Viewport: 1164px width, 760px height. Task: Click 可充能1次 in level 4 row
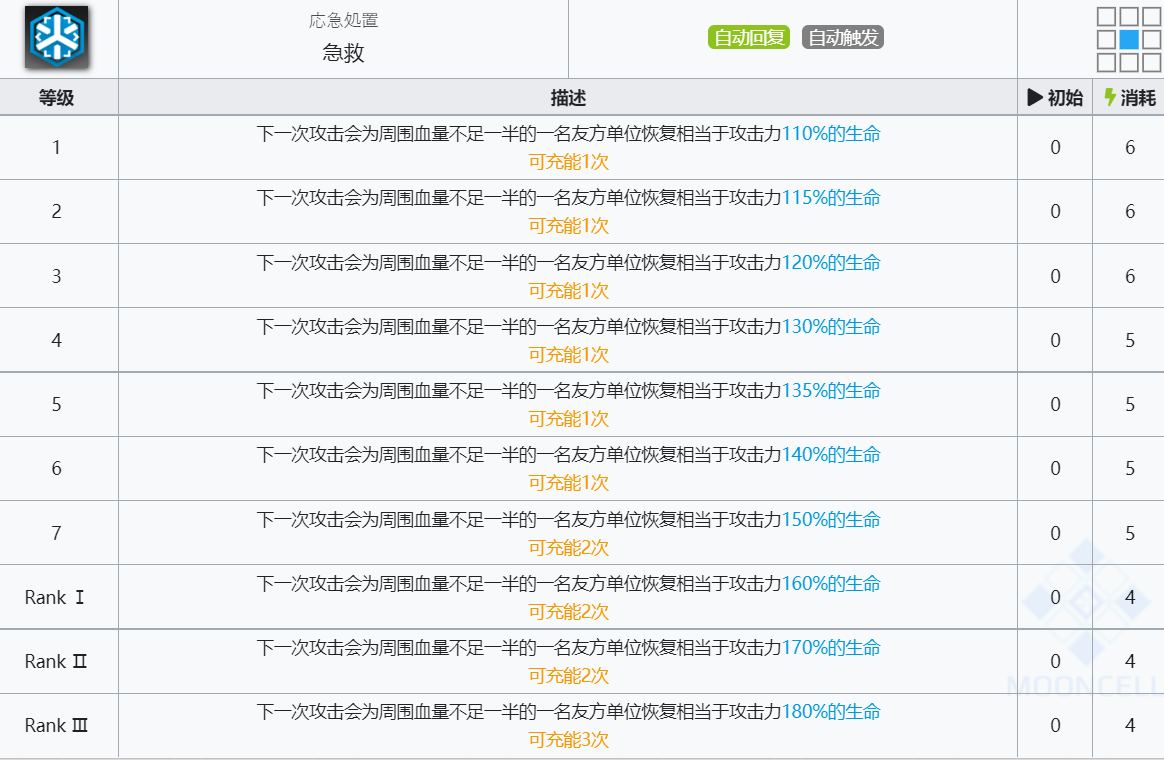click(568, 355)
